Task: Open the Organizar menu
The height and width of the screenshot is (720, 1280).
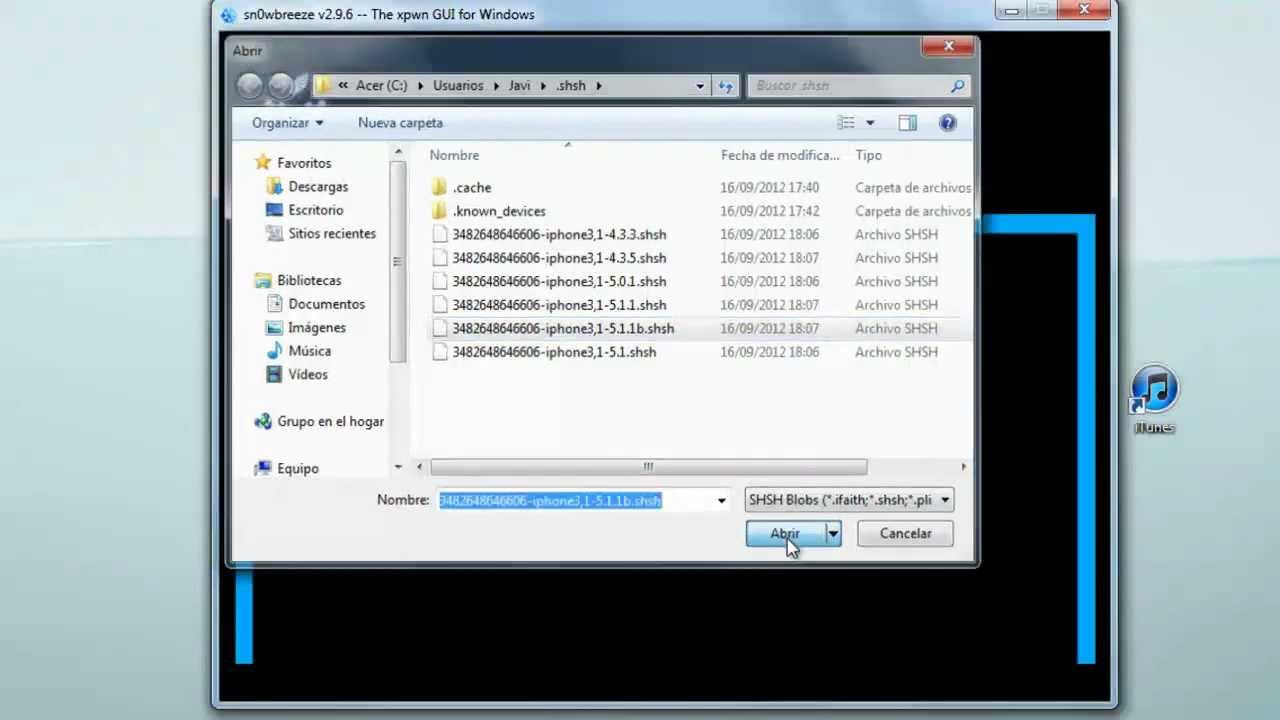Action: (288, 123)
